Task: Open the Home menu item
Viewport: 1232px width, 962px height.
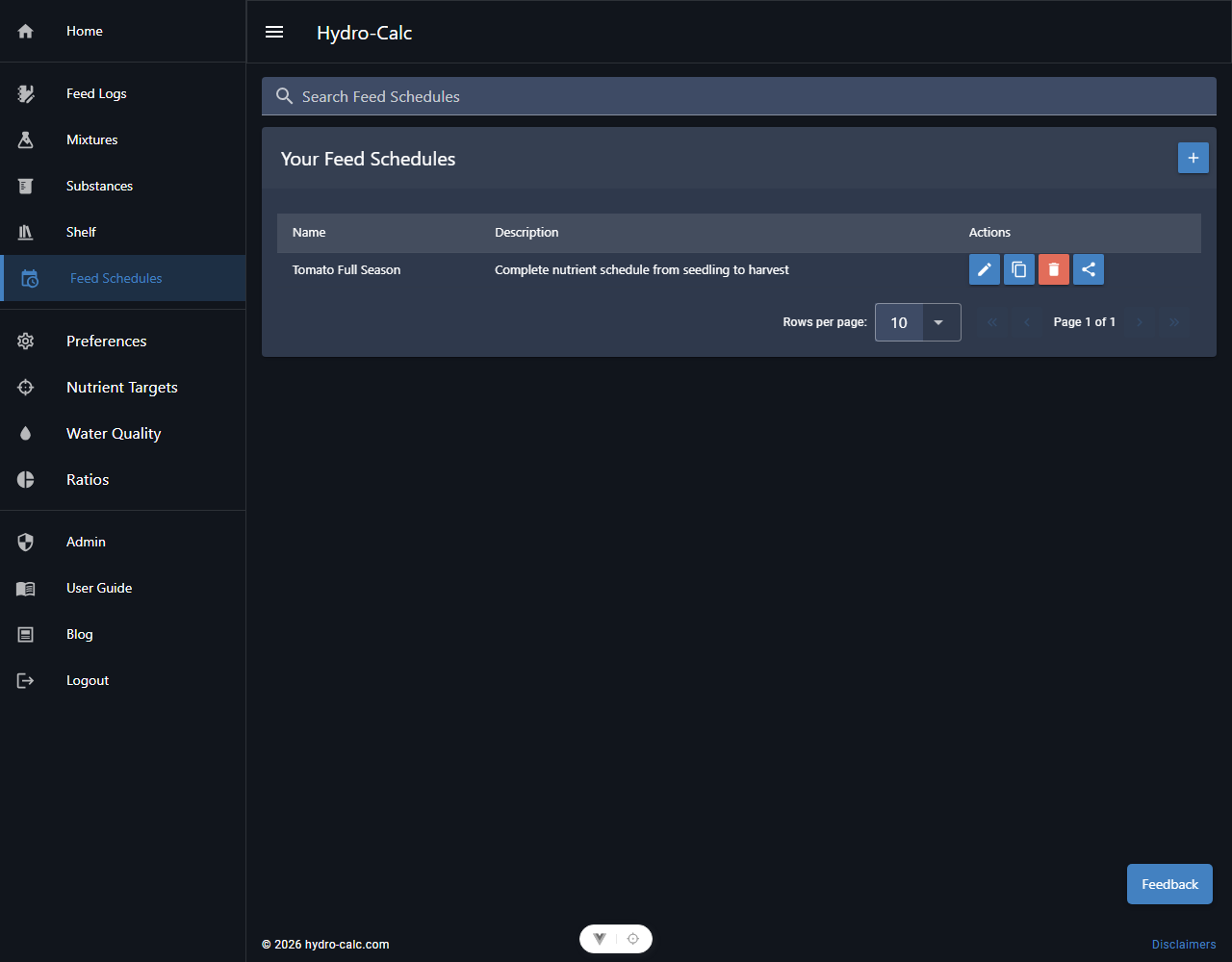Action: (123, 32)
